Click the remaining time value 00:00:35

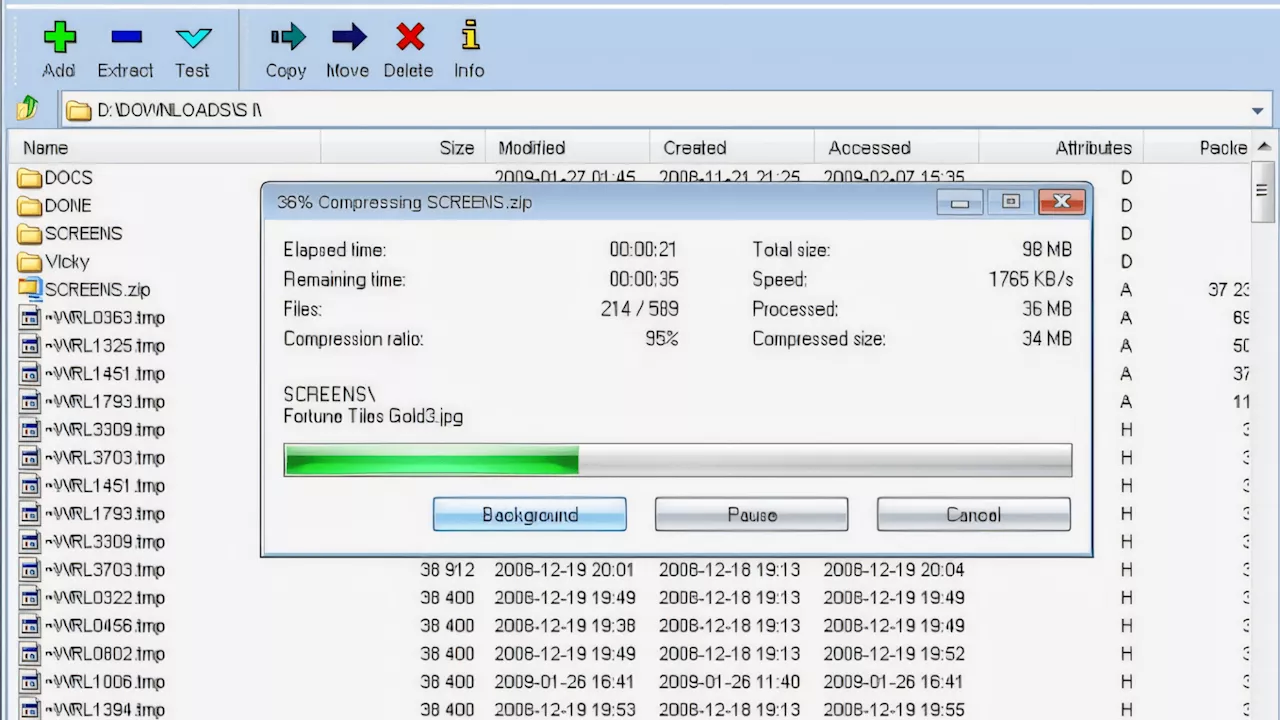click(643, 279)
